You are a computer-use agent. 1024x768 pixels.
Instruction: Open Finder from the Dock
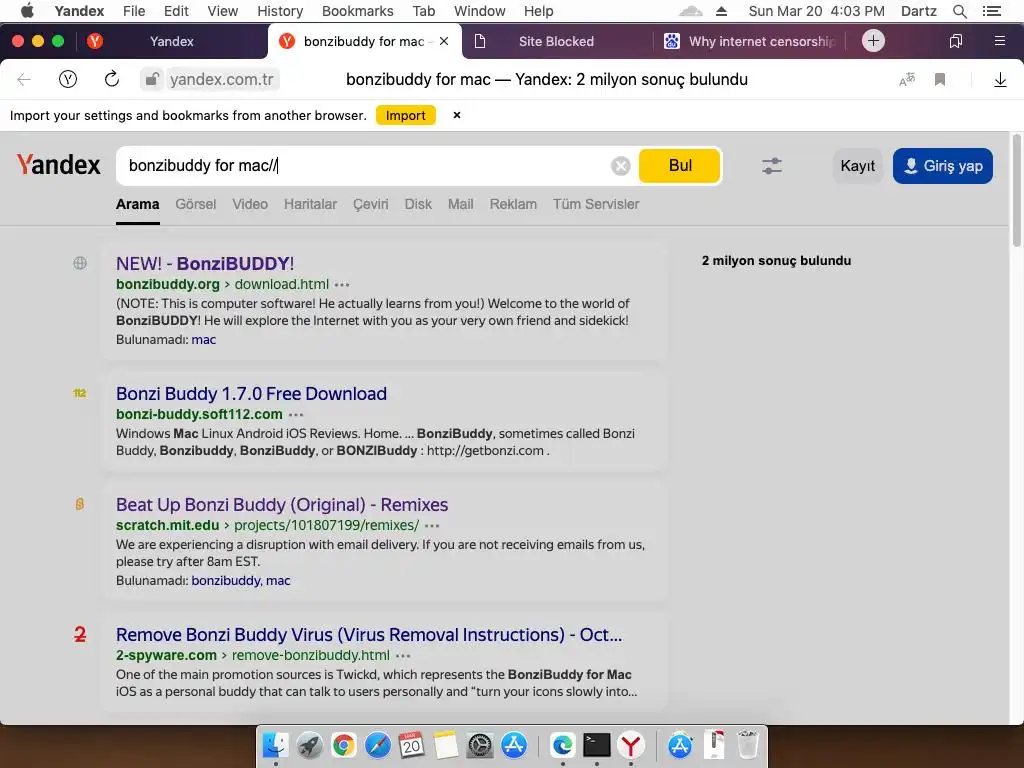(275, 744)
